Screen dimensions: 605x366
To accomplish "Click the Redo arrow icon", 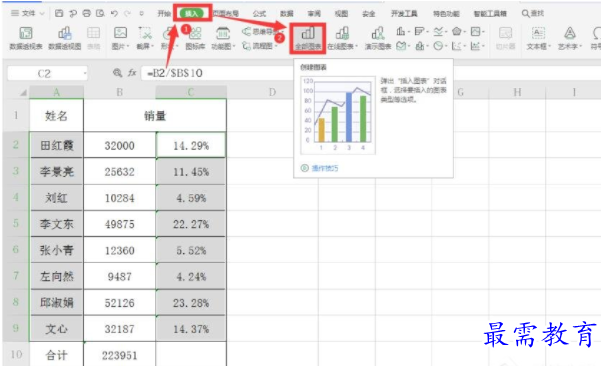I will [x=127, y=13].
